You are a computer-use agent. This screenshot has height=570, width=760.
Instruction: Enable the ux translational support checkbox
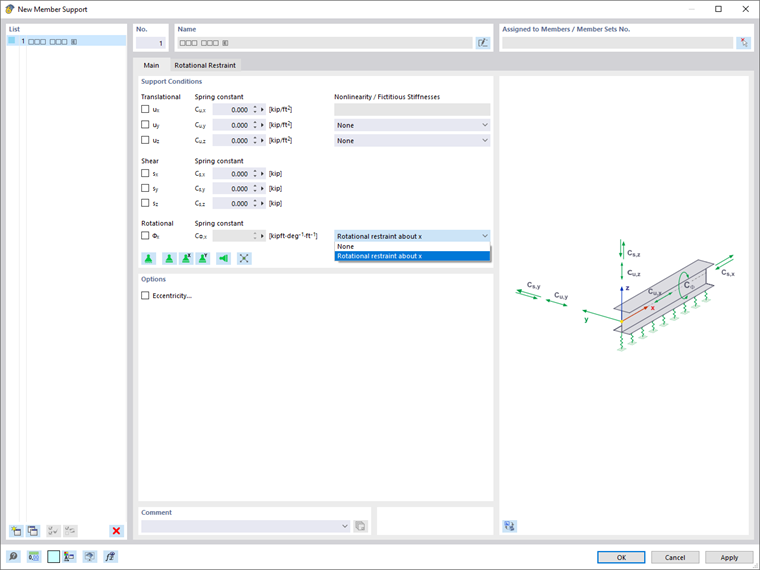[x=145, y=110]
